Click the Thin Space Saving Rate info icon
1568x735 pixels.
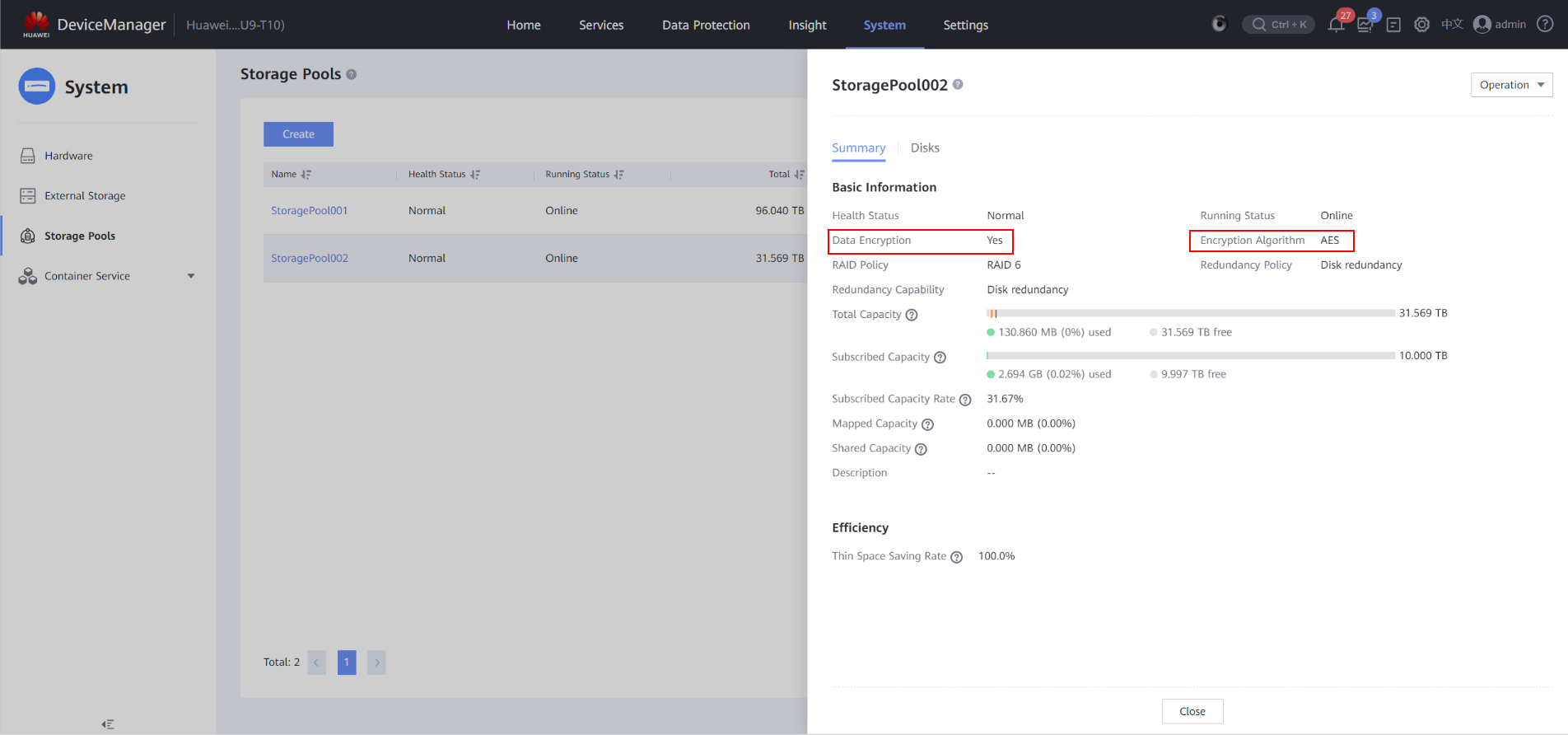point(956,557)
